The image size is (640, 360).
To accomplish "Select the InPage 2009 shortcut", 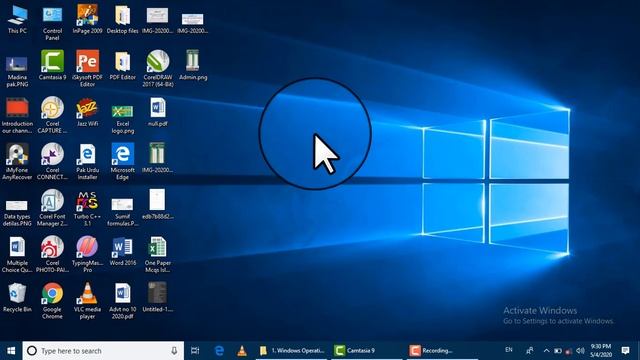I will (x=87, y=19).
